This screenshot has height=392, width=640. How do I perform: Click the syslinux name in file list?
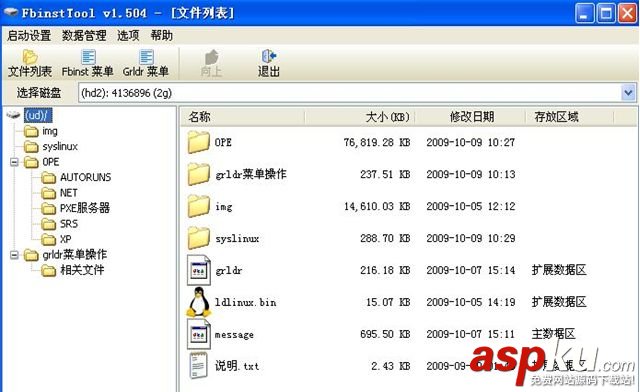237,238
